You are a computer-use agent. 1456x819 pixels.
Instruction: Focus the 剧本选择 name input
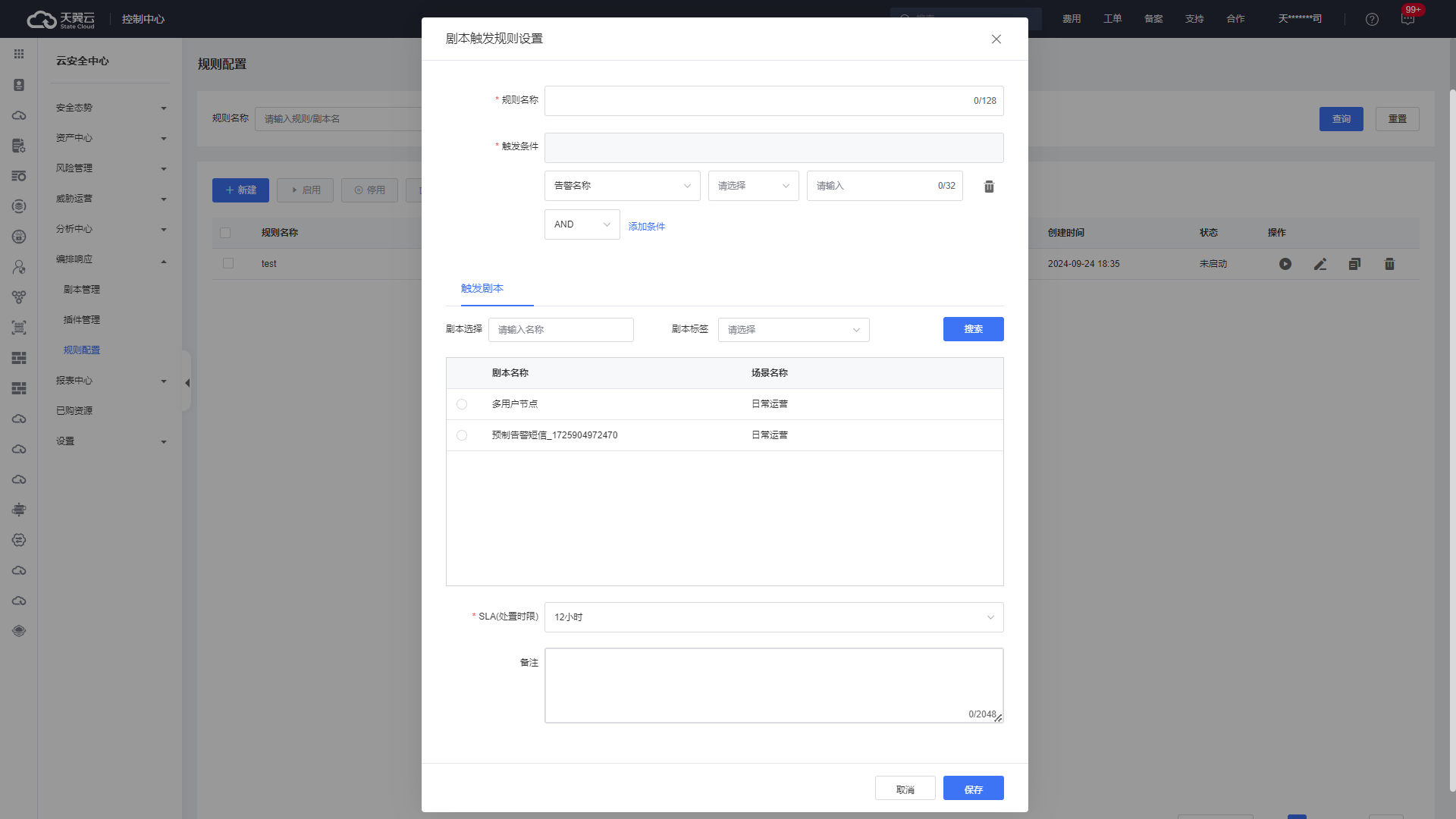click(561, 330)
